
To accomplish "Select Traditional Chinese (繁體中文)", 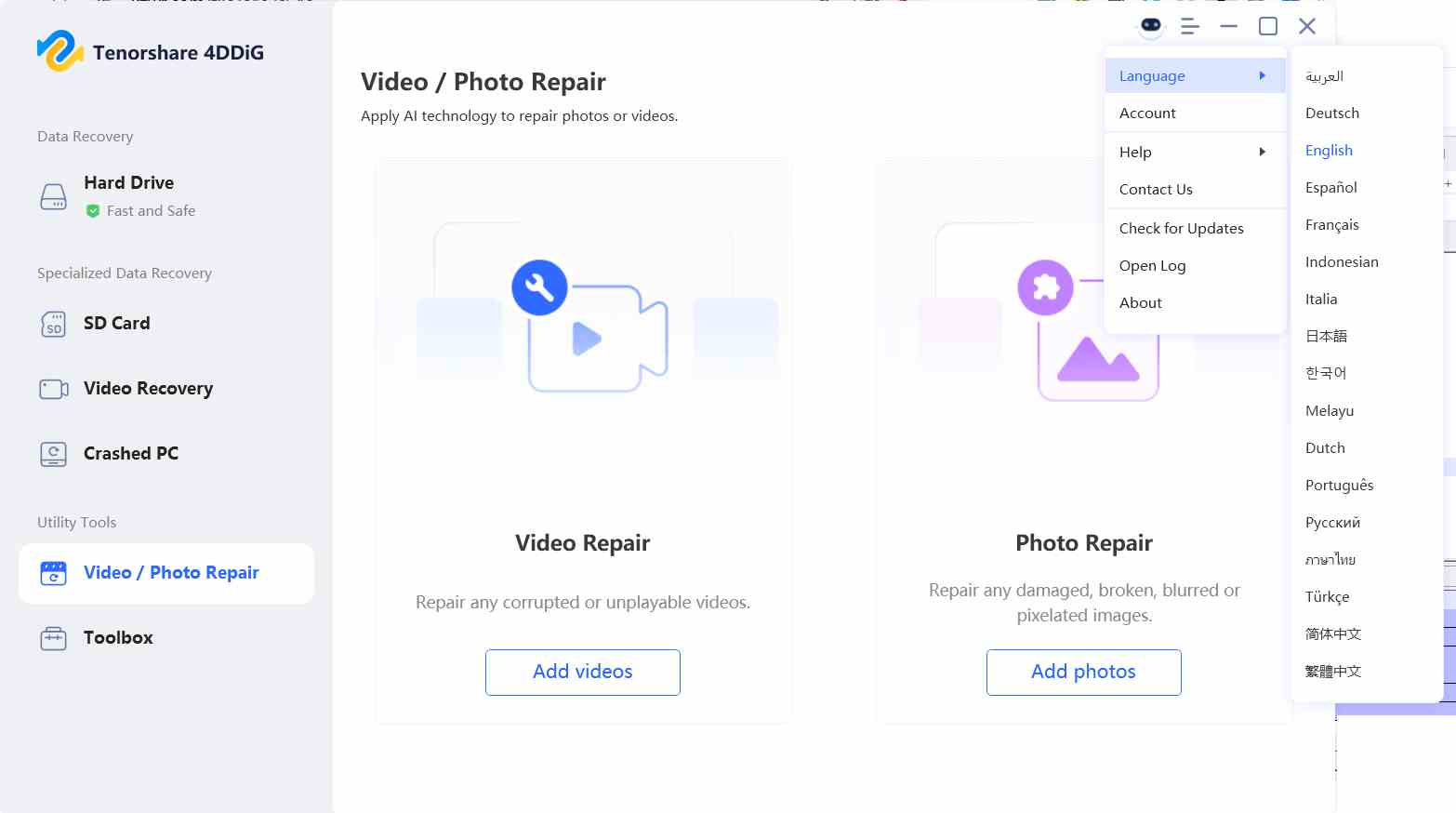I will pos(1332,671).
